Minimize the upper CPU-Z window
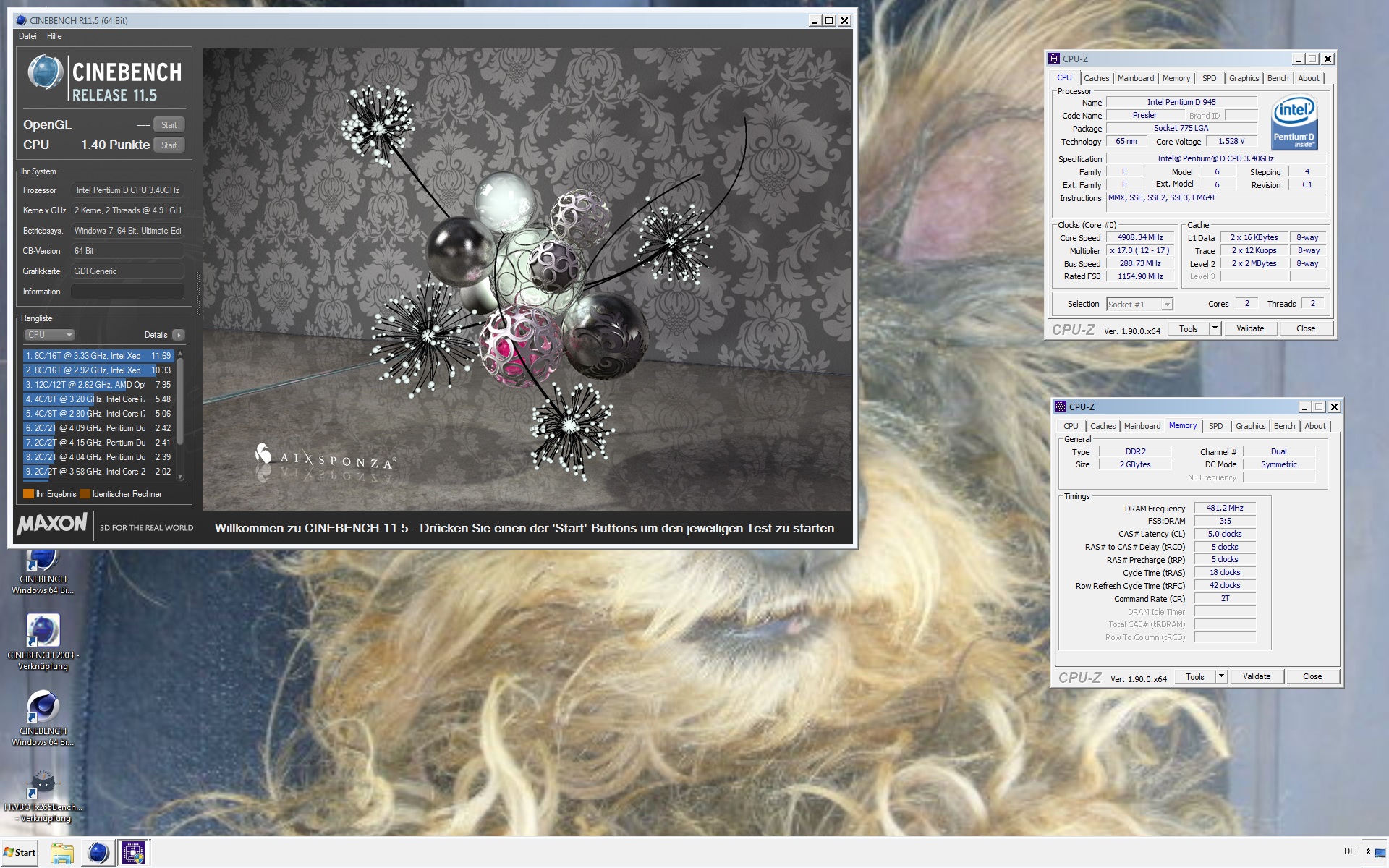Image resolution: width=1389 pixels, height=868 pixels. (x=1298, y=59)
